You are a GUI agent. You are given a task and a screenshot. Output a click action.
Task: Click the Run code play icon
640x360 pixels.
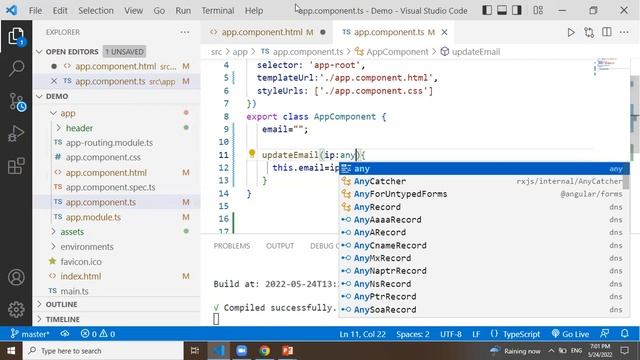coord(571,32)
